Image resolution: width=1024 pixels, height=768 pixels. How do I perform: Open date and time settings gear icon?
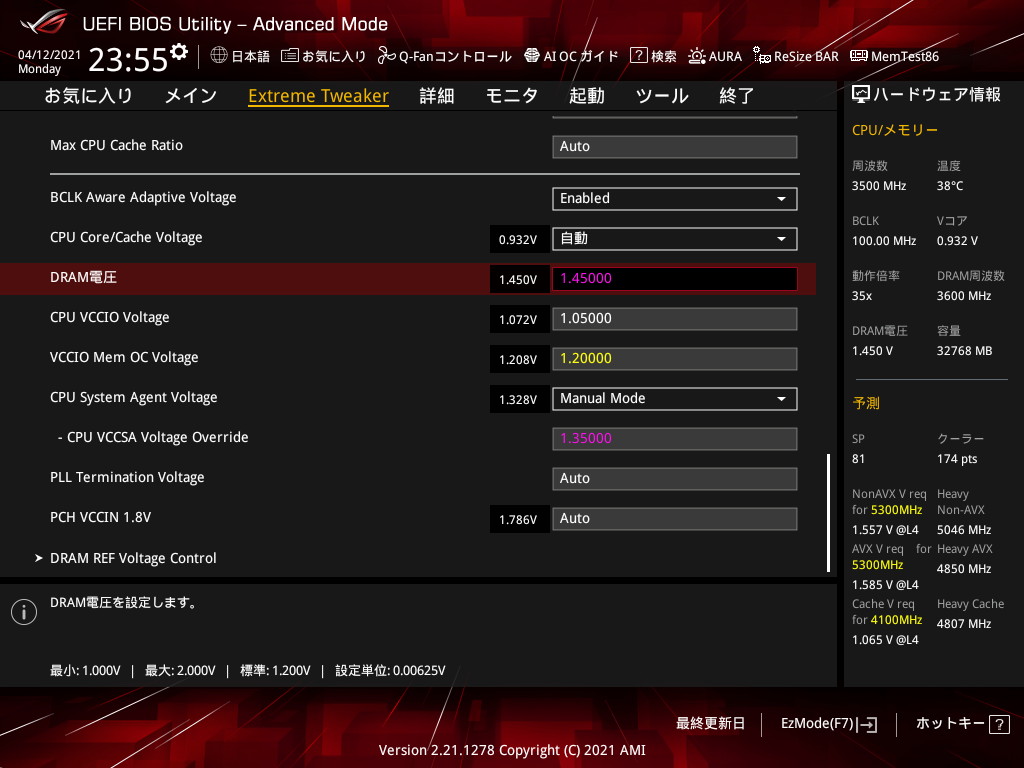point(179,51)
